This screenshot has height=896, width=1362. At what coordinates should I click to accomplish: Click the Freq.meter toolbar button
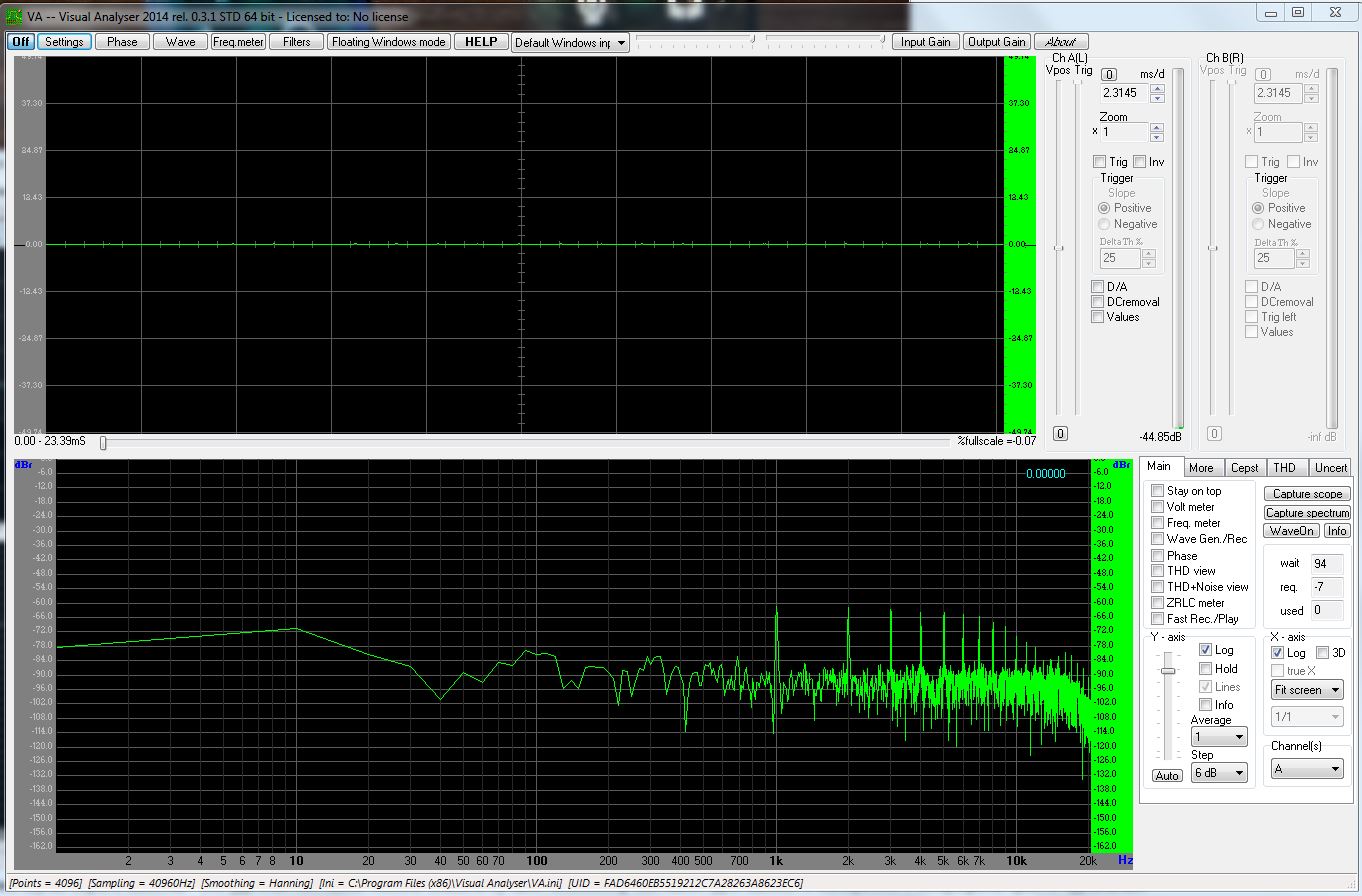pyautogui.click(x=238, y=42)
